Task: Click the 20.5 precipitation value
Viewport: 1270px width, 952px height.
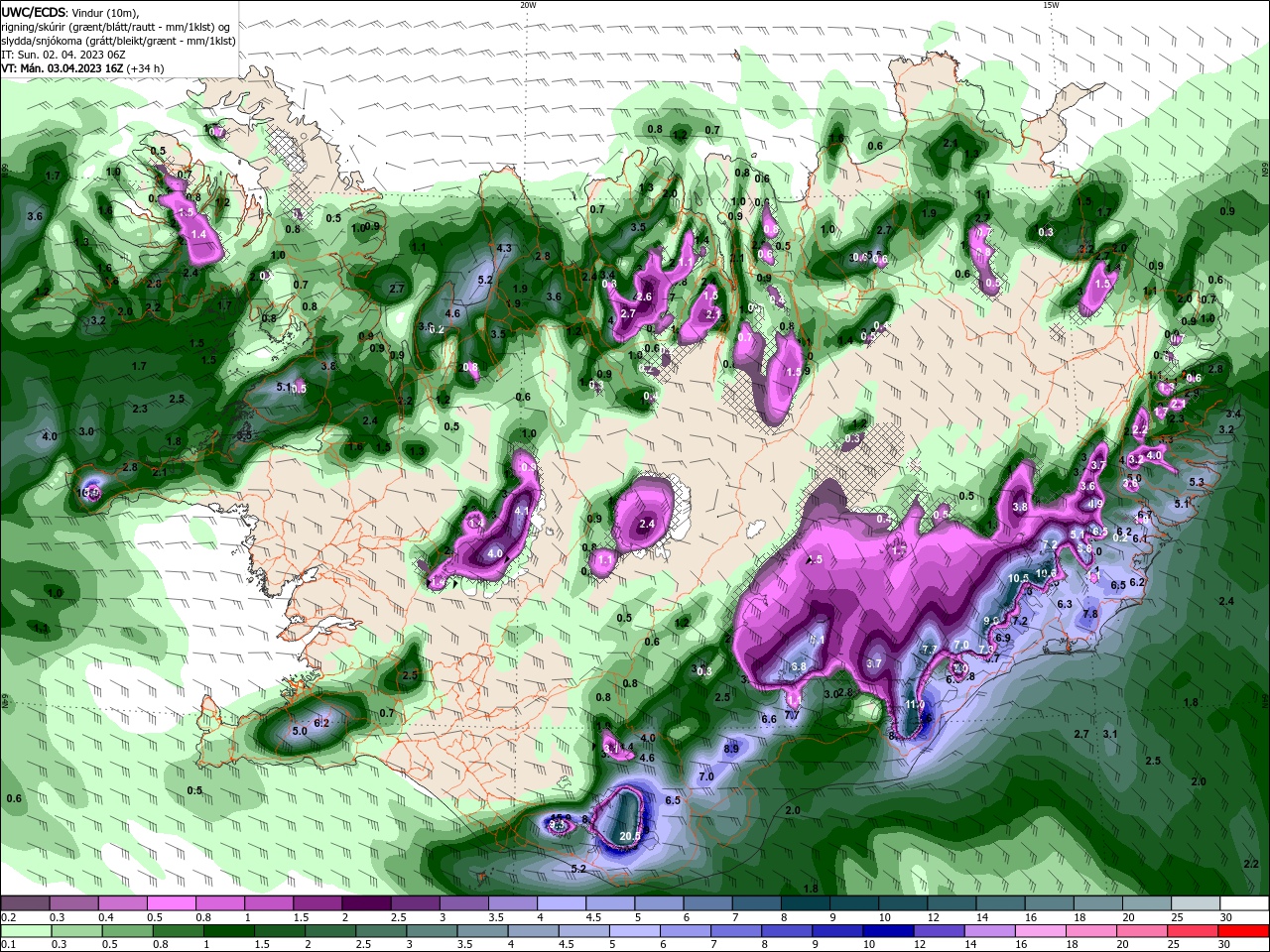Action: coord(629,836)
